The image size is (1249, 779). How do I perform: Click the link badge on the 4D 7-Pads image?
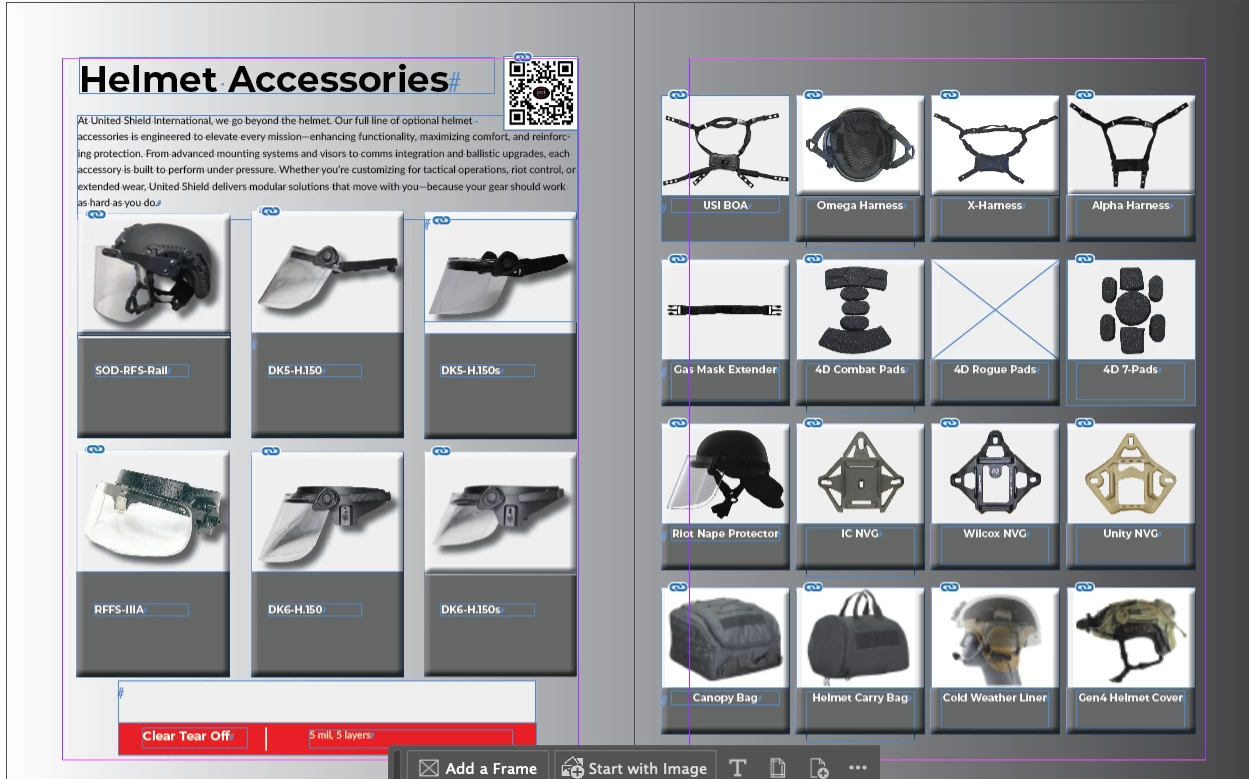point(1085,259)
